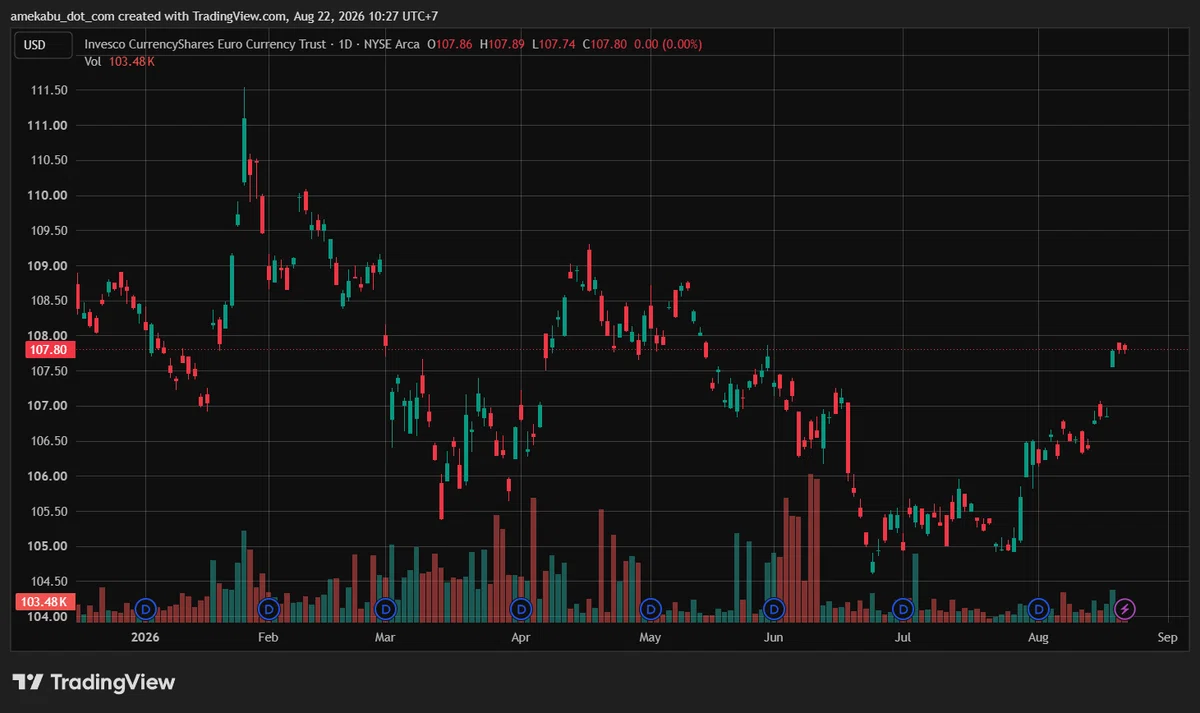Open the USD currency selector

(x=42, y=44)
